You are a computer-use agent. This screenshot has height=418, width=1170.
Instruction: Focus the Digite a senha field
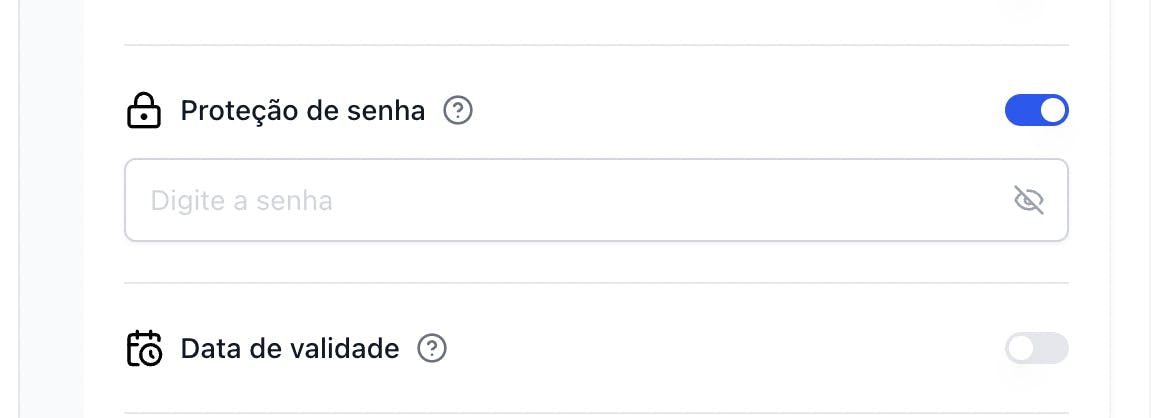596,200
